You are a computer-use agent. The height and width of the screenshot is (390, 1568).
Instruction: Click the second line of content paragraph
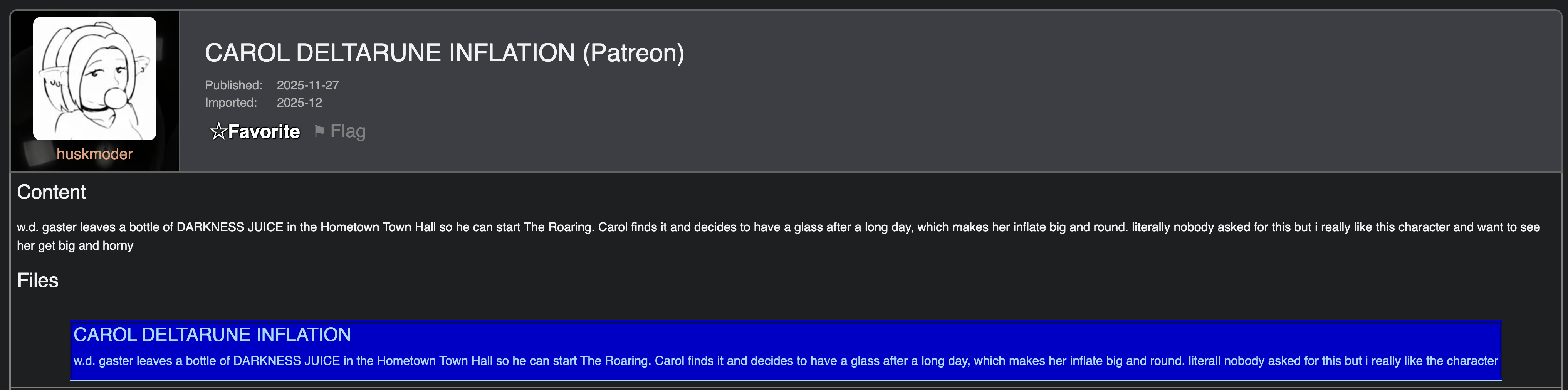point(75,246)
